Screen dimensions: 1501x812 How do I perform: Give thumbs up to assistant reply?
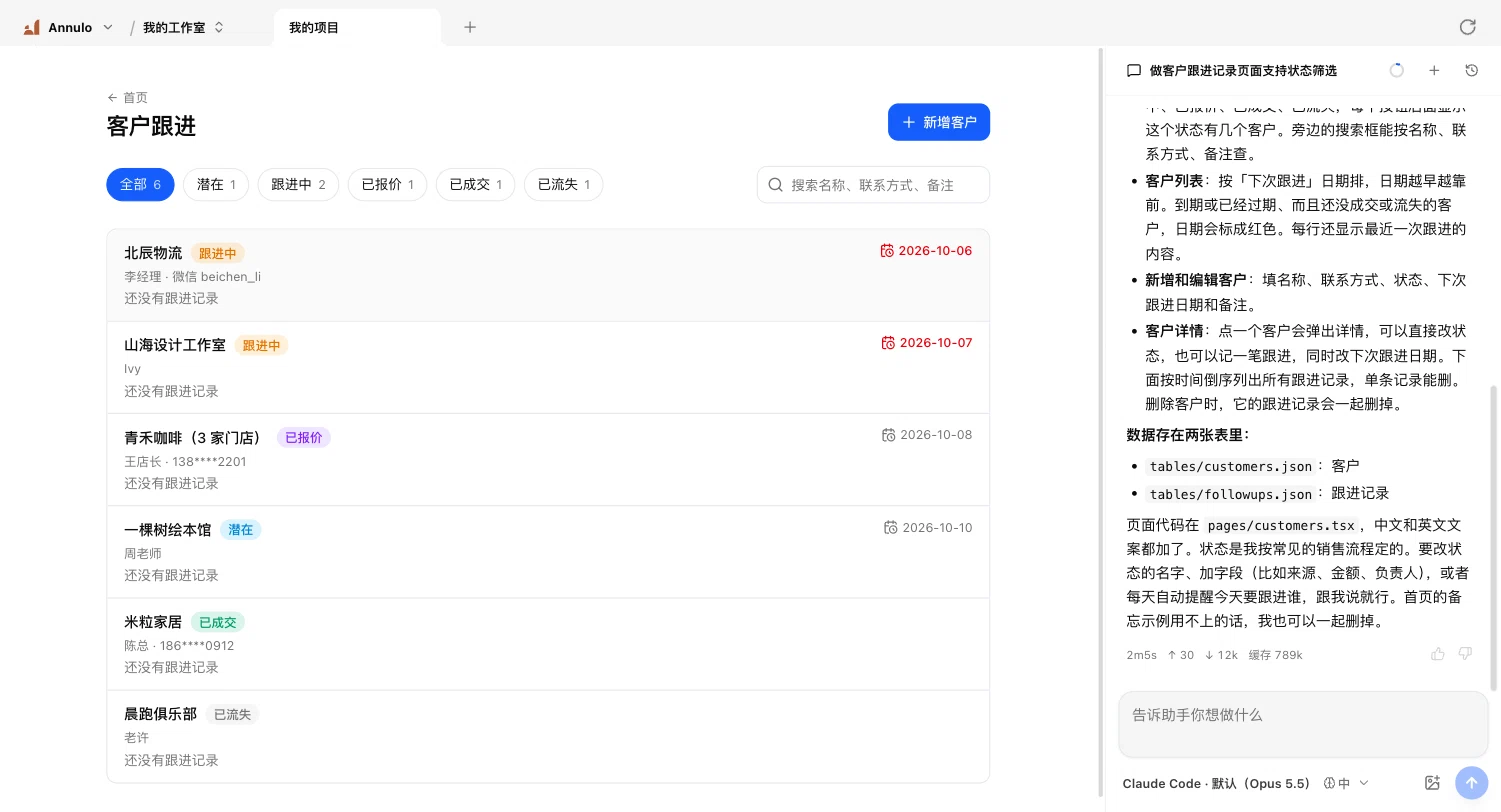click(x=1438, y=654)
